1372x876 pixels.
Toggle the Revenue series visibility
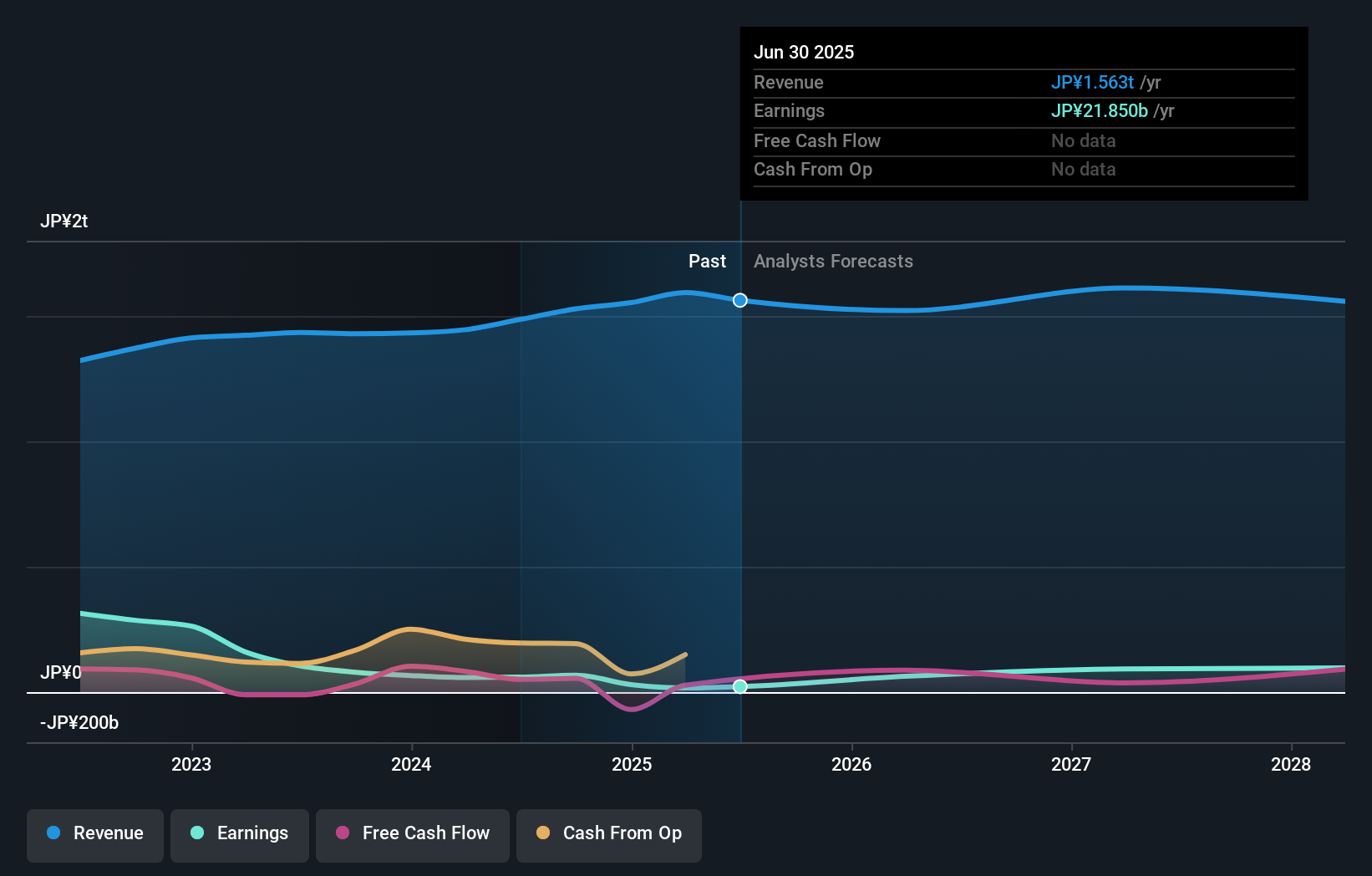pos(94,834)
